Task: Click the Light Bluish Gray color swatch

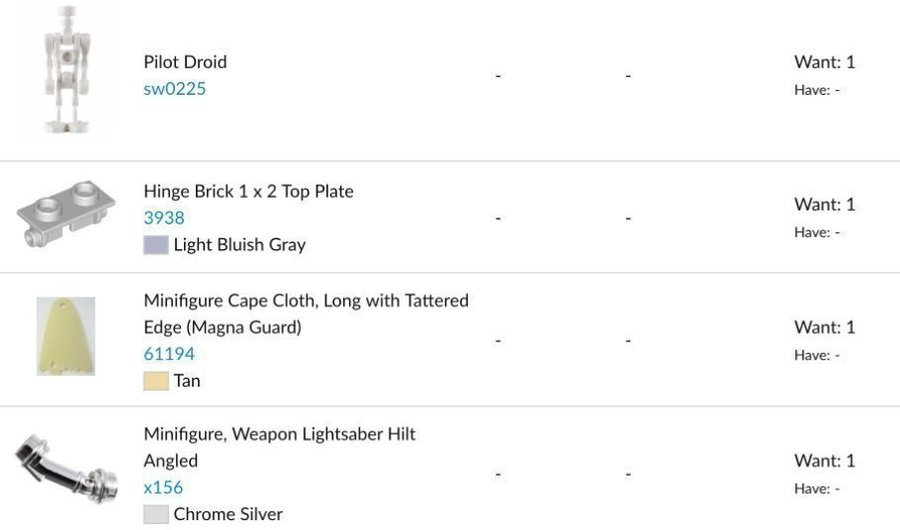Action: (x=155, y=245)
